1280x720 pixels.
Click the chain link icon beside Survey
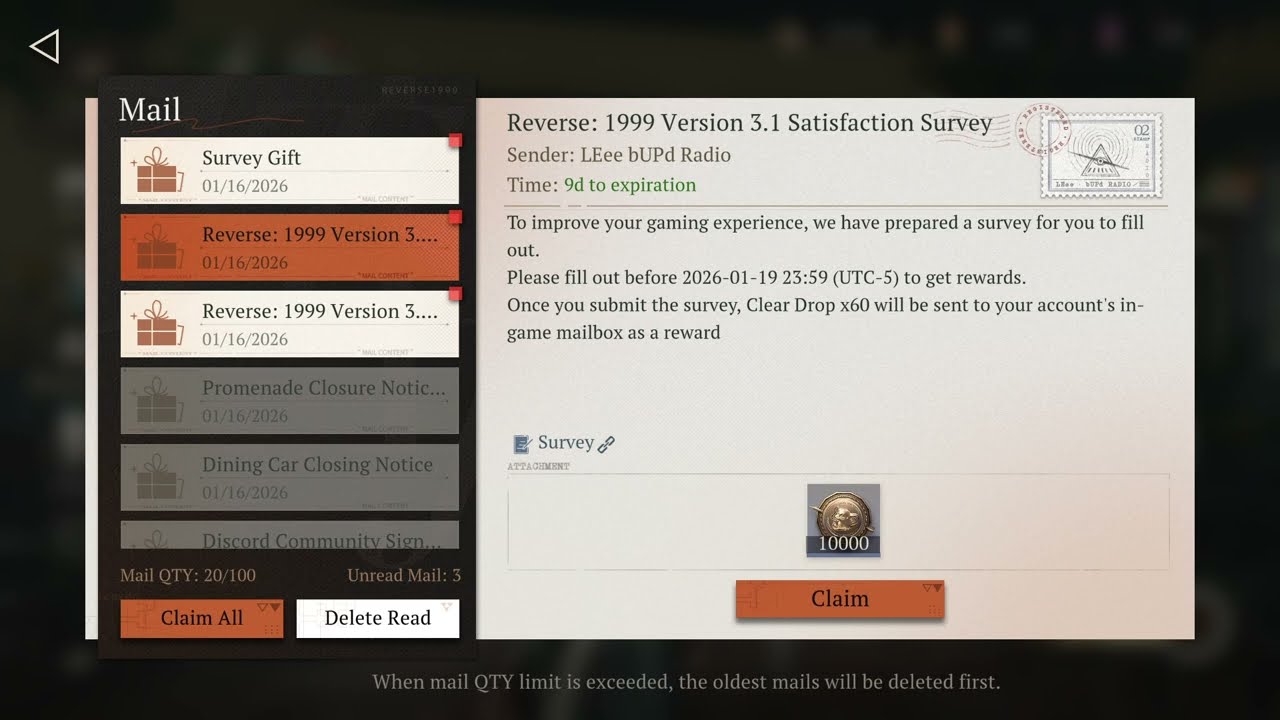pyautogui.click(x=606, y=444)
